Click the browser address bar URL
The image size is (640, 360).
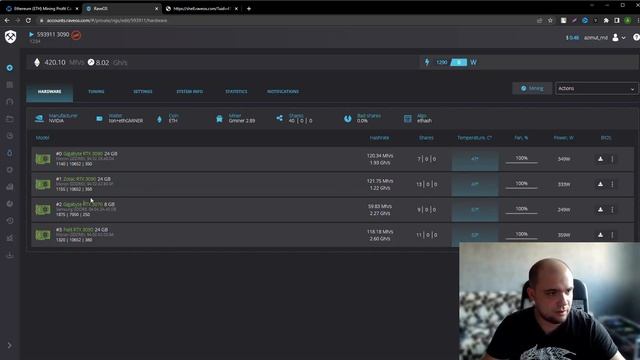click(x=107, y=20)
